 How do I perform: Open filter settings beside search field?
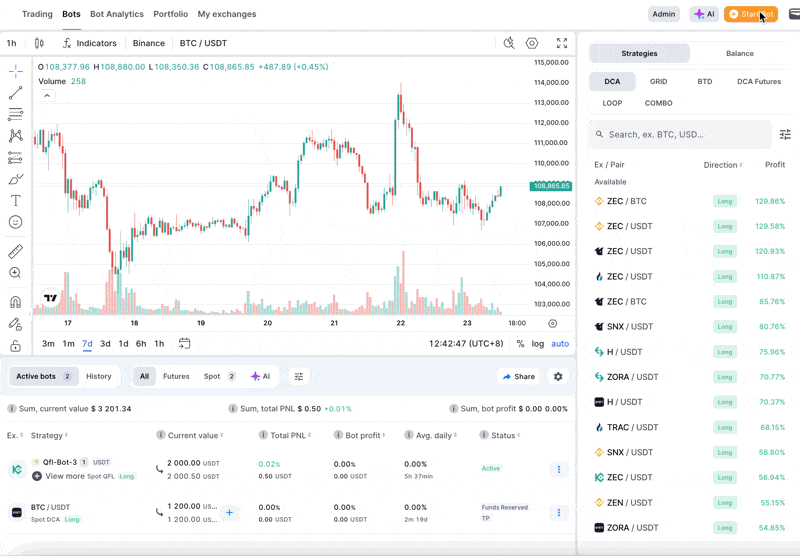point(785,134)
